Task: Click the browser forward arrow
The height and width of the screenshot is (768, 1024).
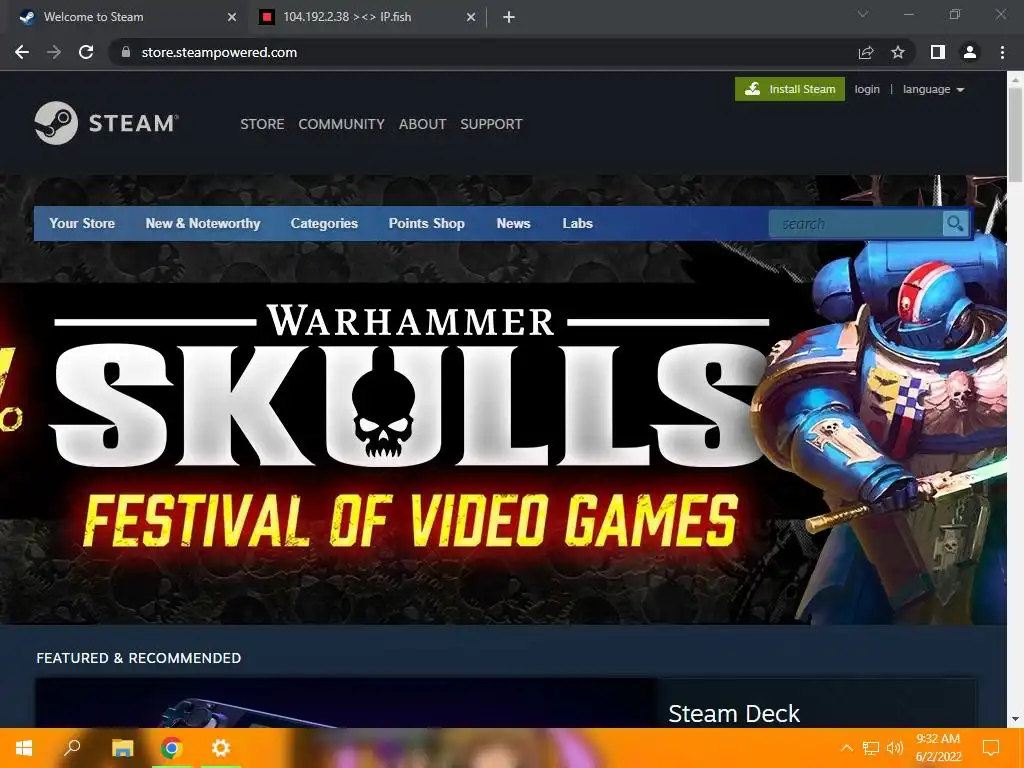Action: pos(54,52)
